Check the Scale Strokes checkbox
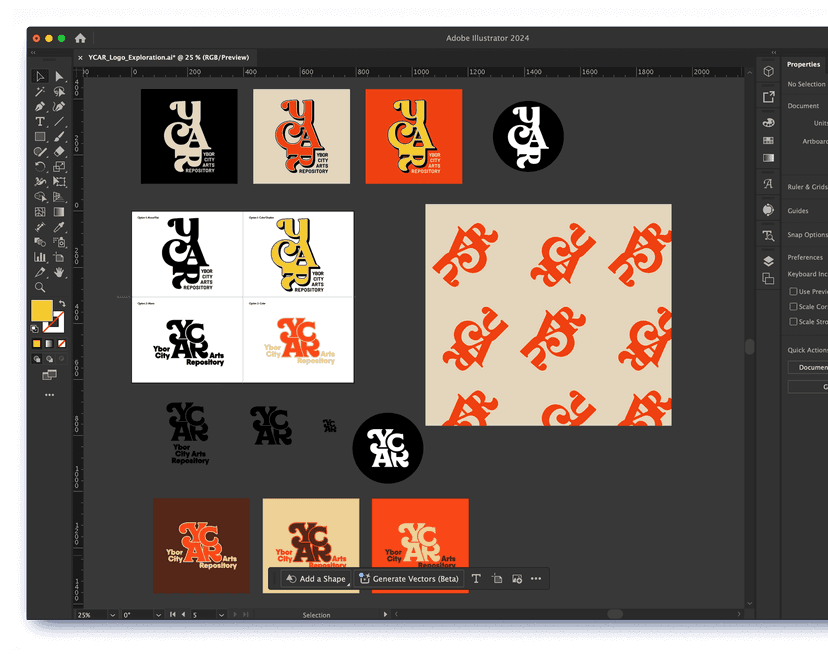828x667 pixels. pos(793,322)
